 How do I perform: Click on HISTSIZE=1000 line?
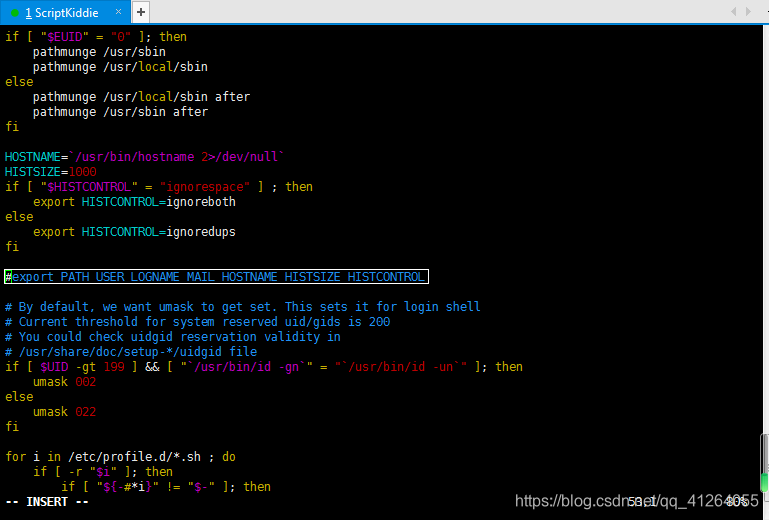[x=51, y=172]
